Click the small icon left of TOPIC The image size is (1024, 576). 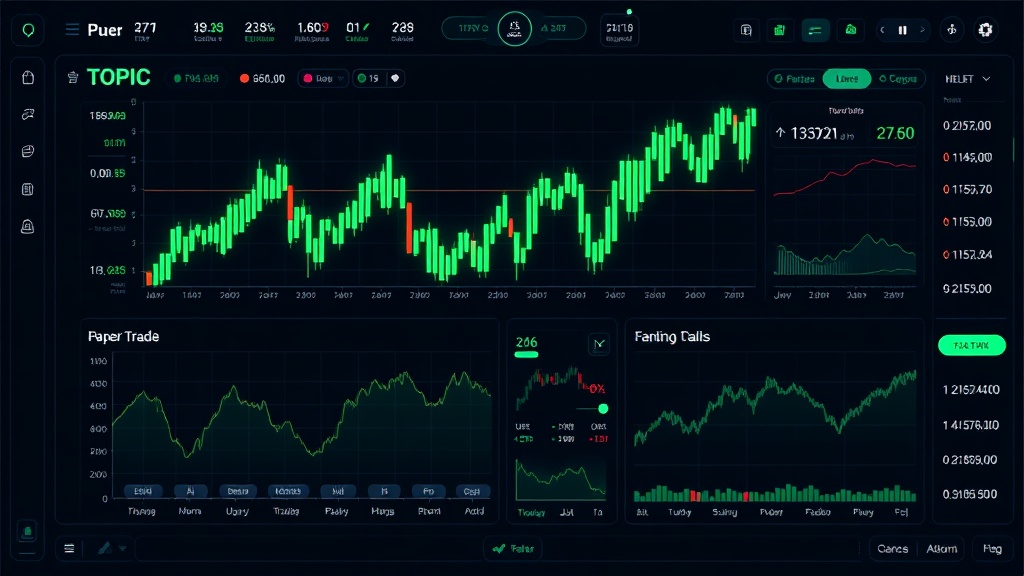click(73, 78)
